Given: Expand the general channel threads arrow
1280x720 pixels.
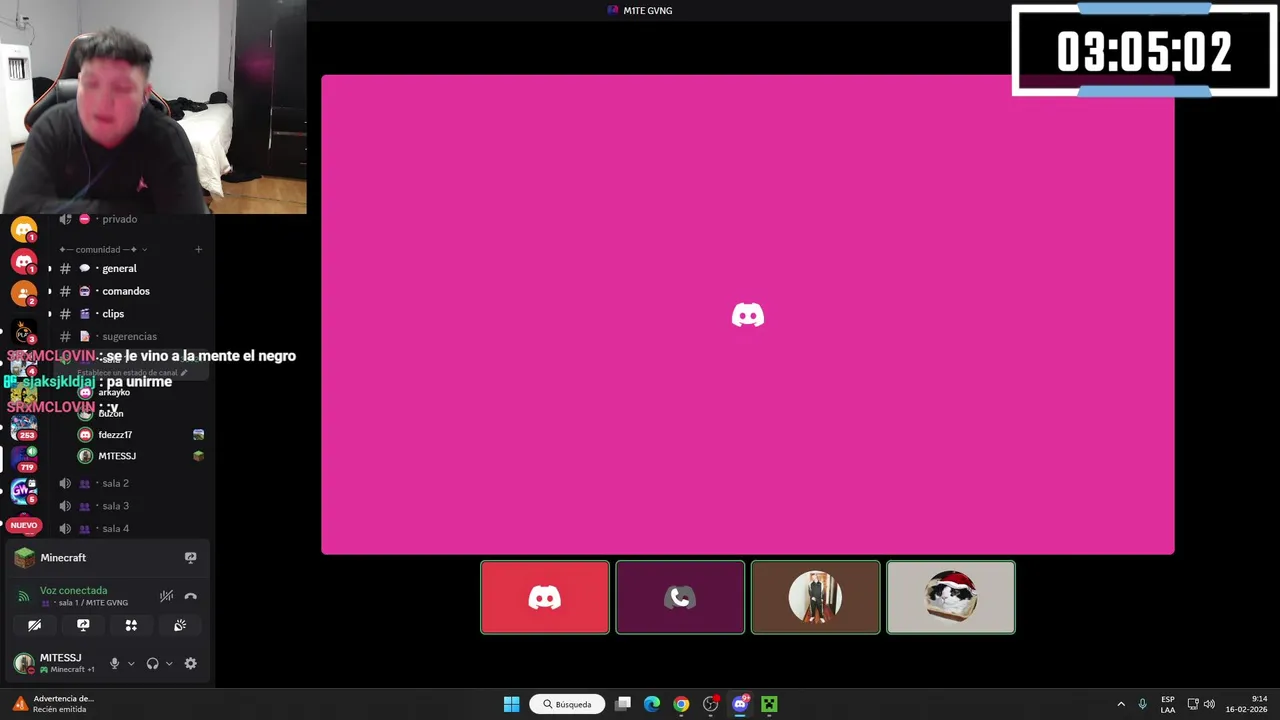Looking at the screenshot, I should (50, 268).
